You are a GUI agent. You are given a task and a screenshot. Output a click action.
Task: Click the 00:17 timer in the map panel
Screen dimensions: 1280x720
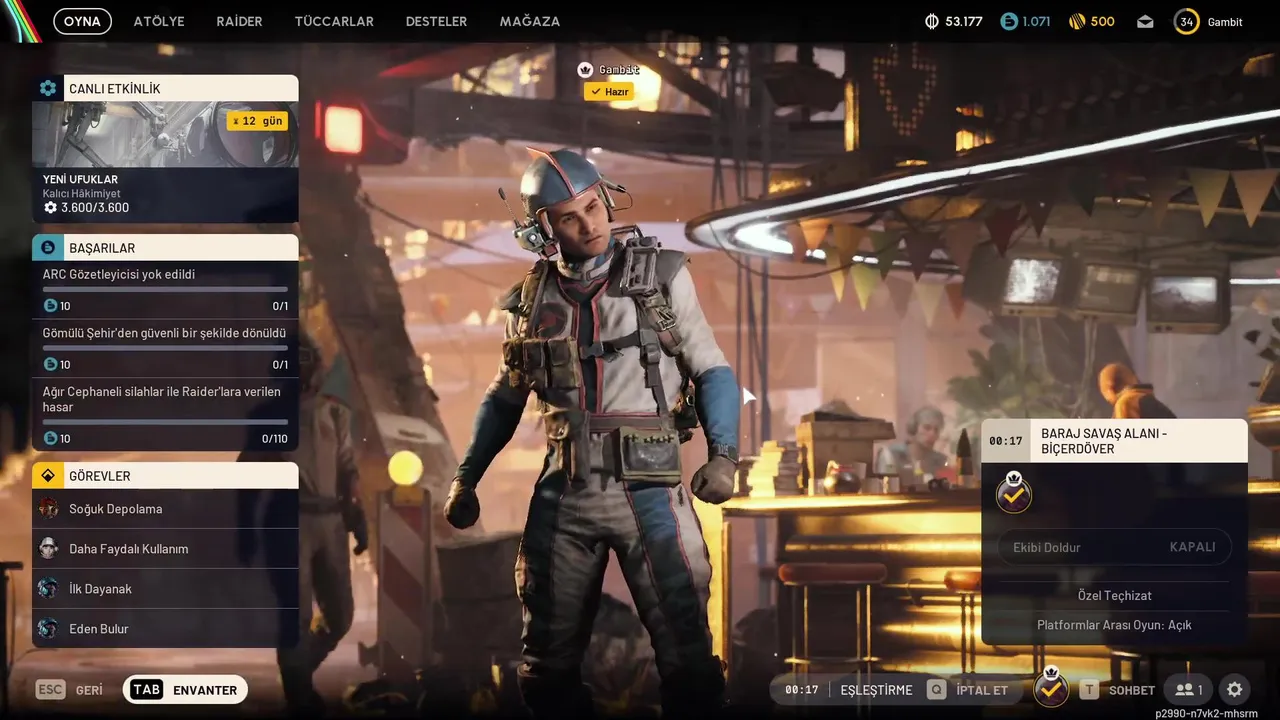1006,441
